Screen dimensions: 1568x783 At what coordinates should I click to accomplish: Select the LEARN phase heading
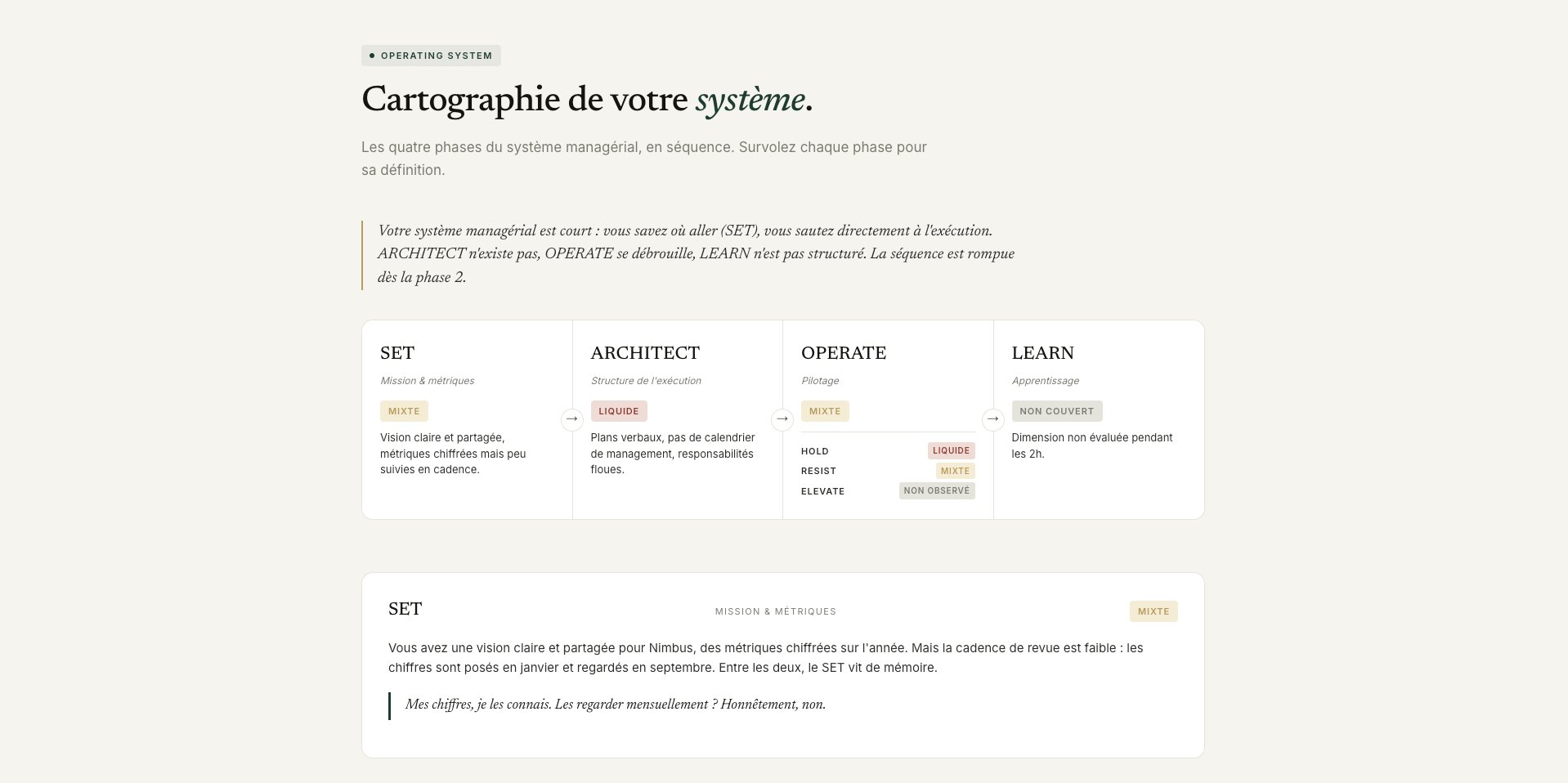(x=1042, y=353)
